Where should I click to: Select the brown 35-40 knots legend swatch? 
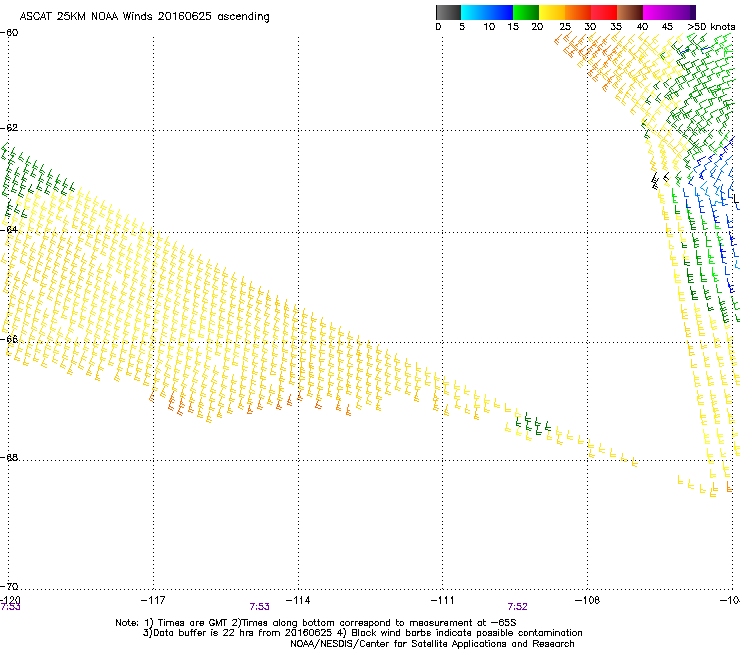[630, 12]
